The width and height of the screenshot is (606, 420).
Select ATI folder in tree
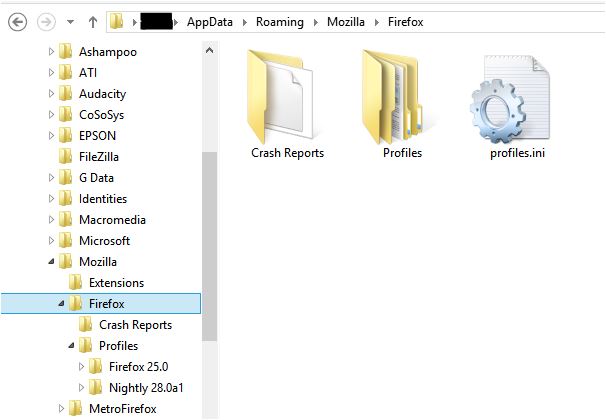pyautogui.click(x=88, y=73)
